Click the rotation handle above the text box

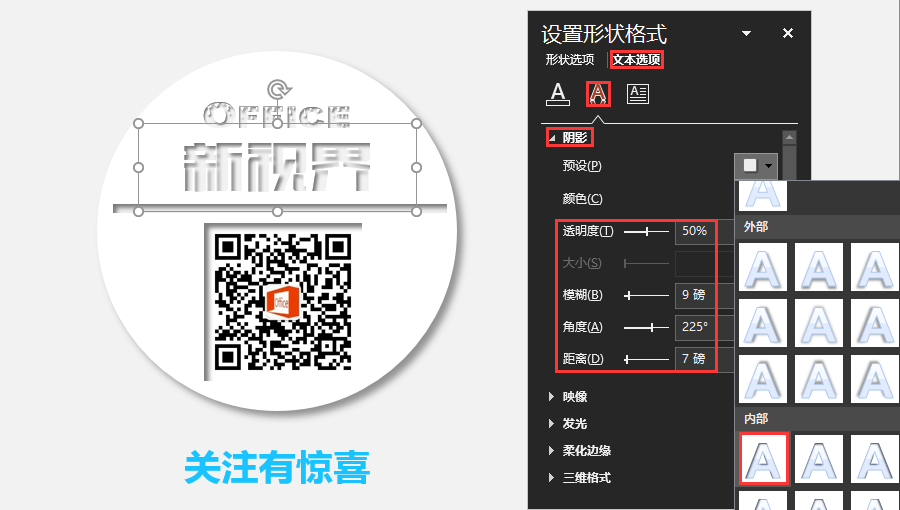tap(277, 89)
